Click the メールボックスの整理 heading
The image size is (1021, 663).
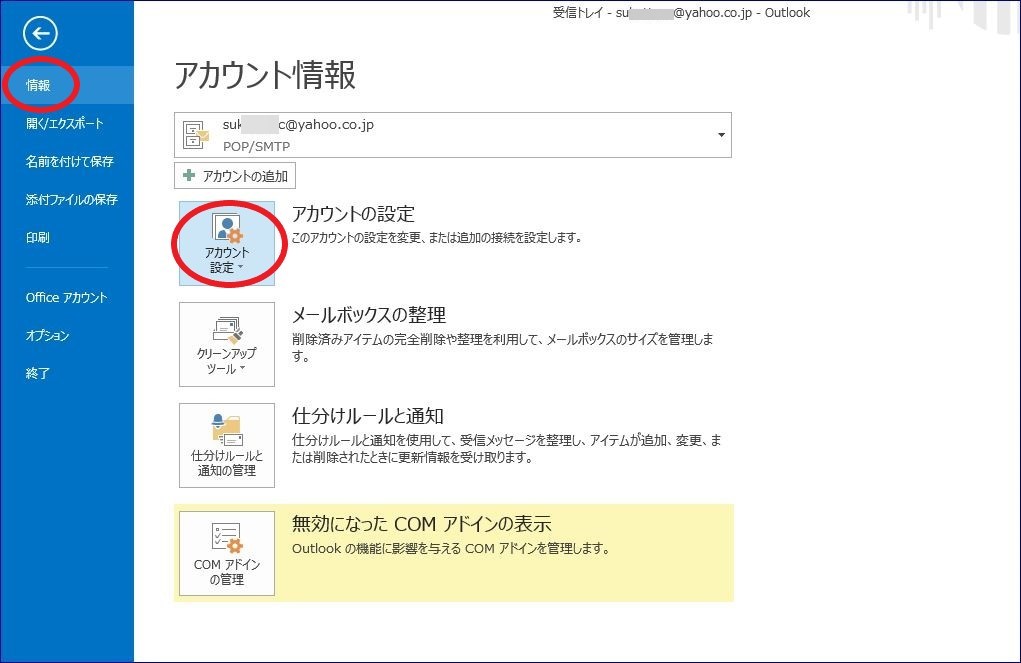click(x=369, y=315)
